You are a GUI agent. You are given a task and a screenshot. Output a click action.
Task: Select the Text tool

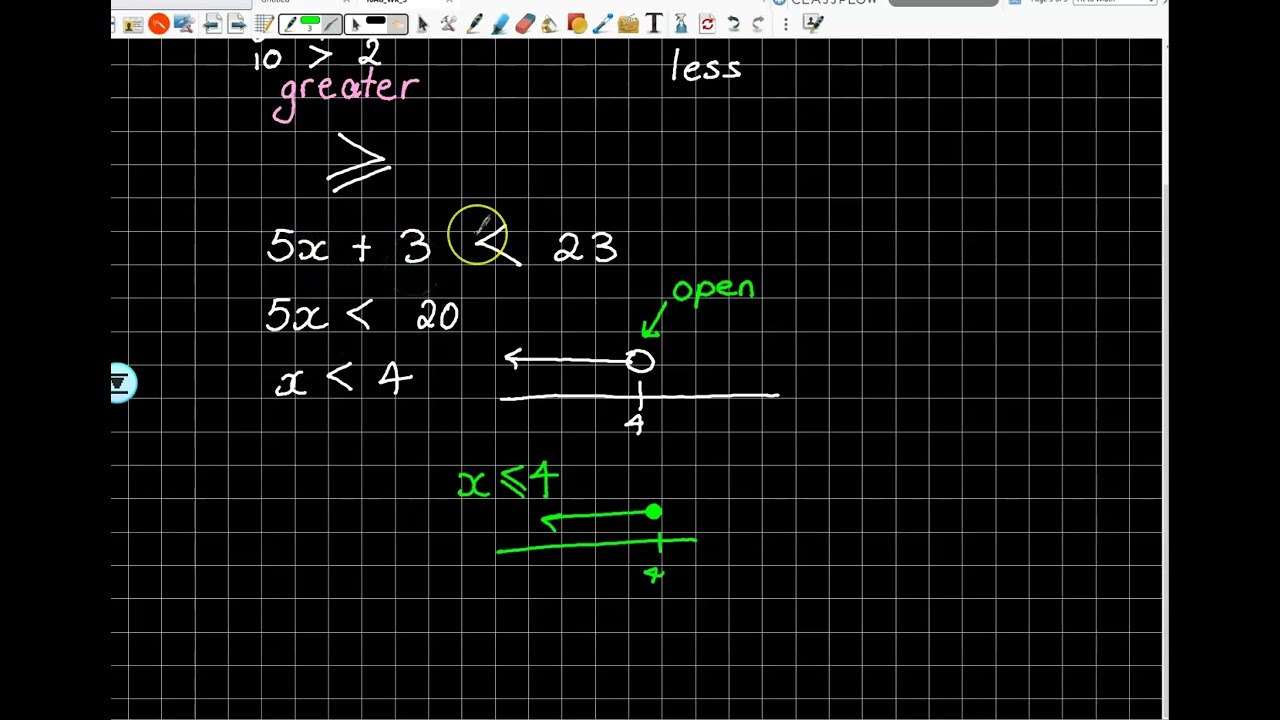point(654,24)
